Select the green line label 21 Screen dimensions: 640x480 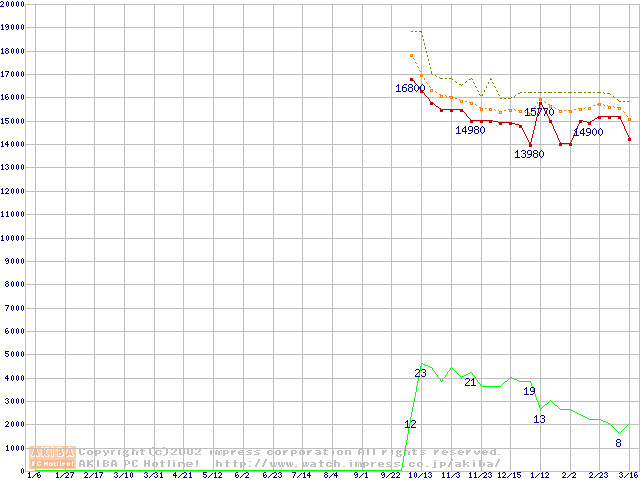tap(470, 382)
